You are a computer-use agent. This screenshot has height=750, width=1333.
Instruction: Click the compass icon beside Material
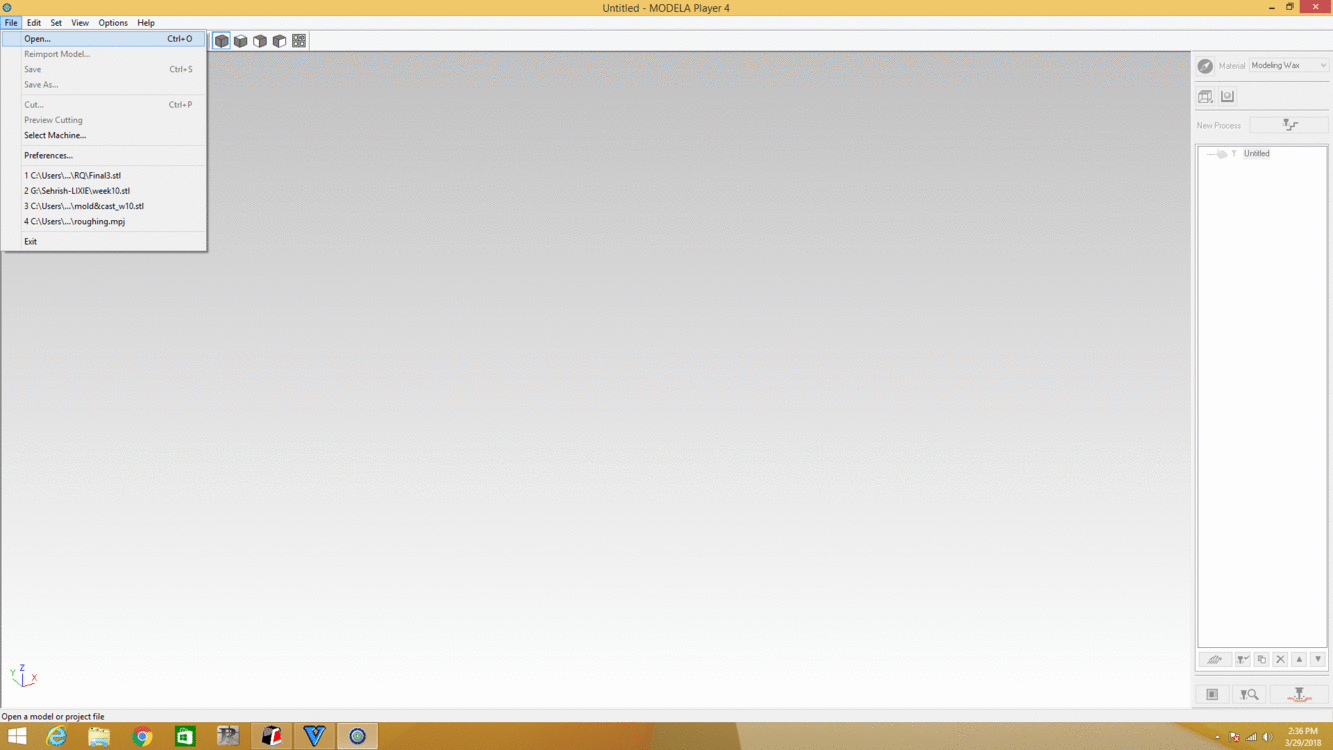click(x=1205, y=66)
